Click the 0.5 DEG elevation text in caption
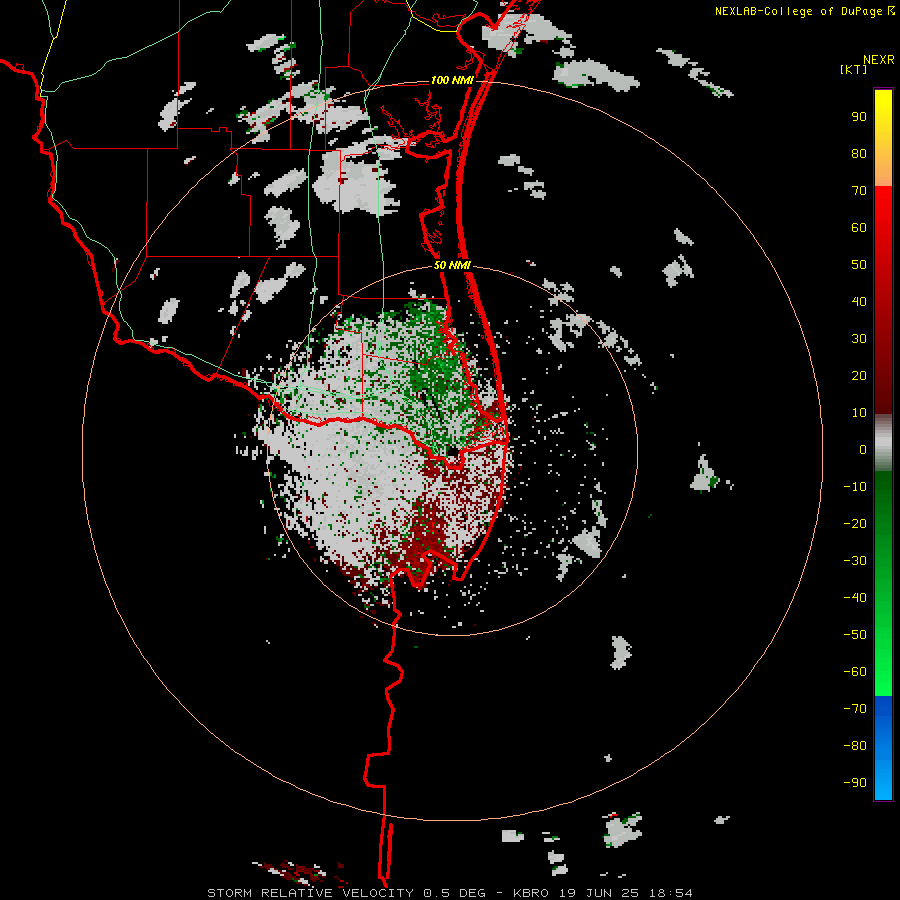Viewport: 900px width, 900px height. click(x=455, y=893)
